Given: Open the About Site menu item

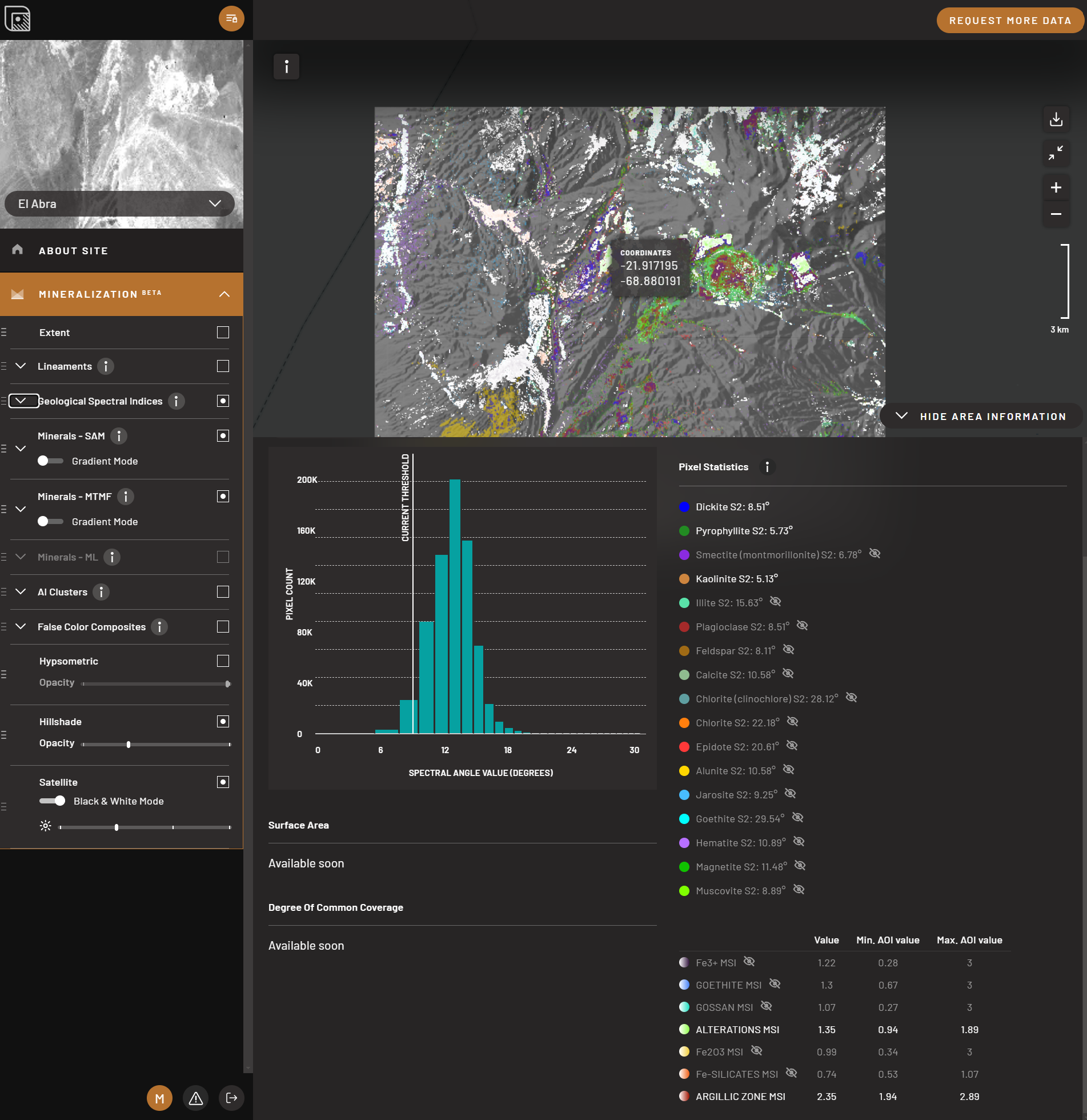Looking at the screenshot, I should point(73,251).
